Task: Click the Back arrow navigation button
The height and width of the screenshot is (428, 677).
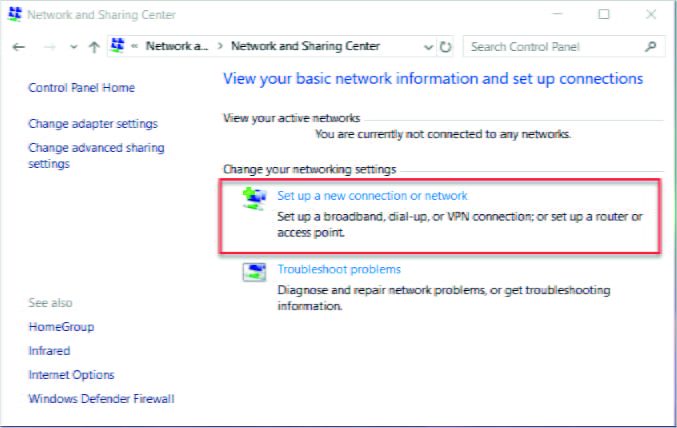Action: [19, 47]
